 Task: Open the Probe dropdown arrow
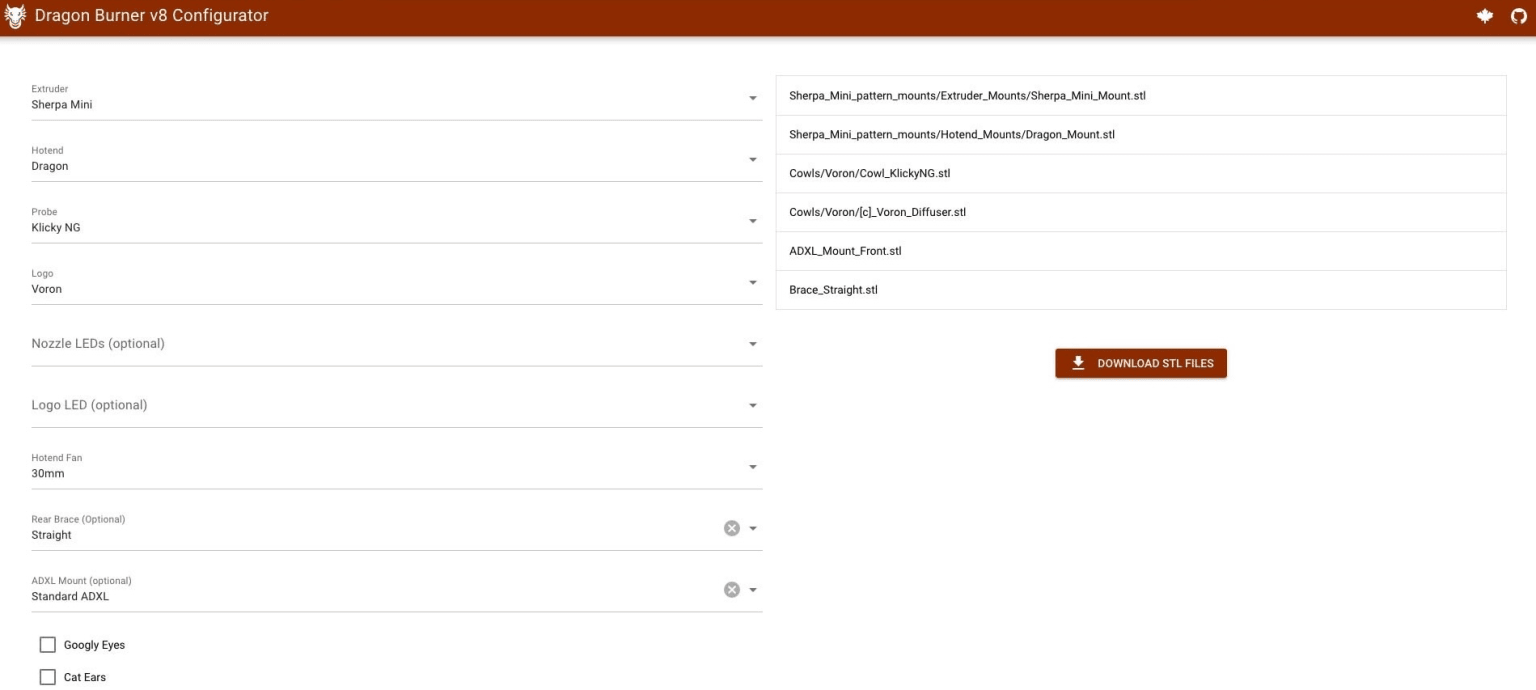click(x=753, y=221)
